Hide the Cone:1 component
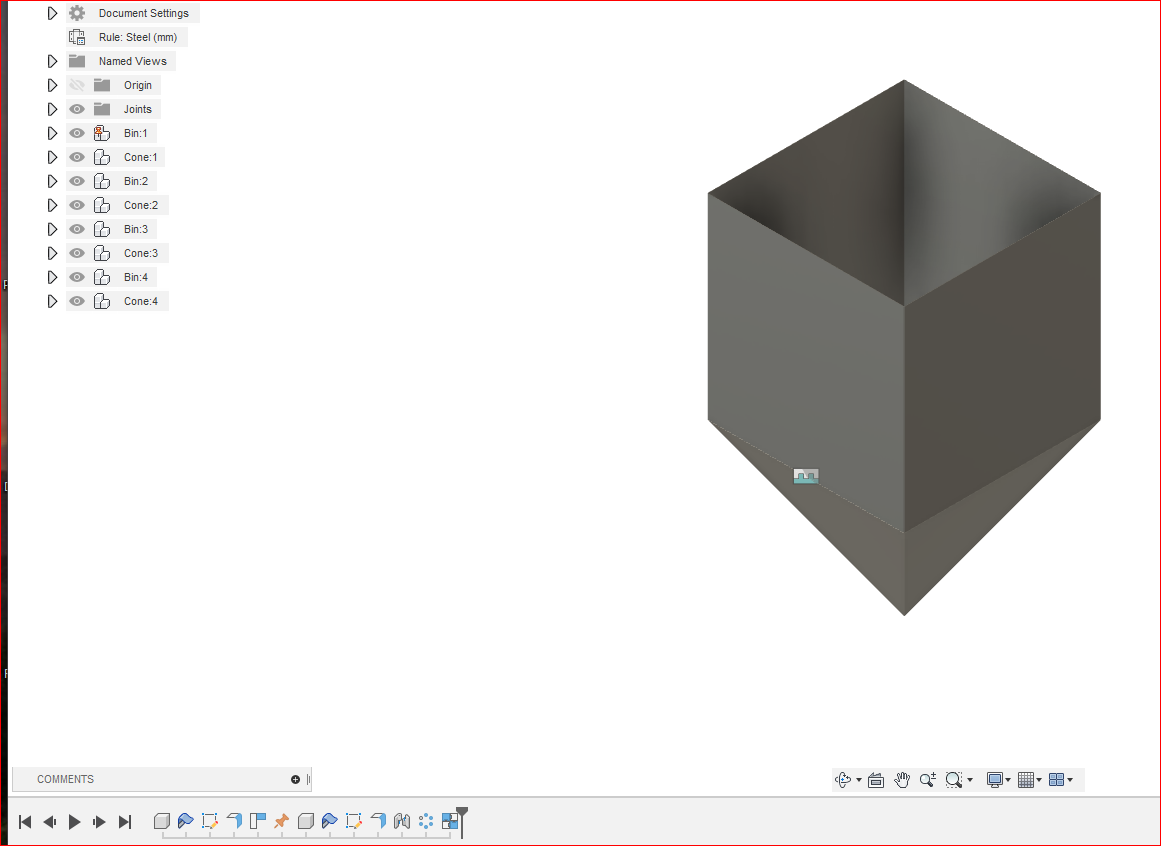Screen dimensions: 1161x846 [77, 157]
